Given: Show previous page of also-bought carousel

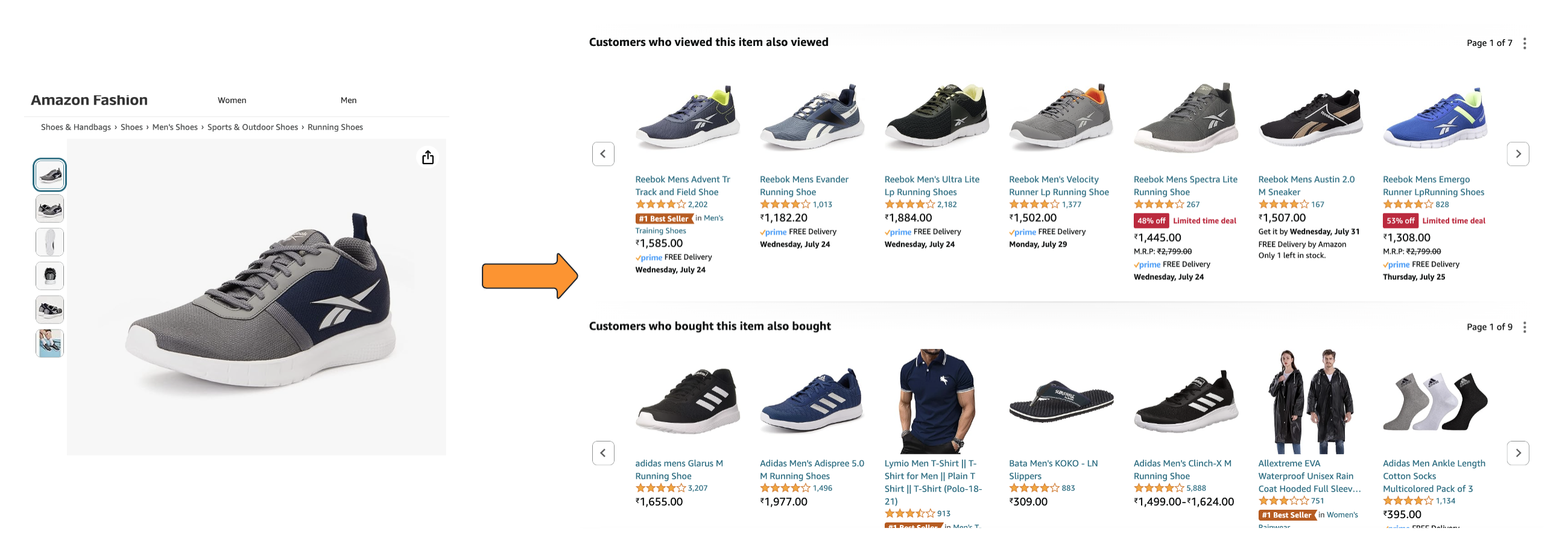Looking at the screenshot, I should coord(603,453).
